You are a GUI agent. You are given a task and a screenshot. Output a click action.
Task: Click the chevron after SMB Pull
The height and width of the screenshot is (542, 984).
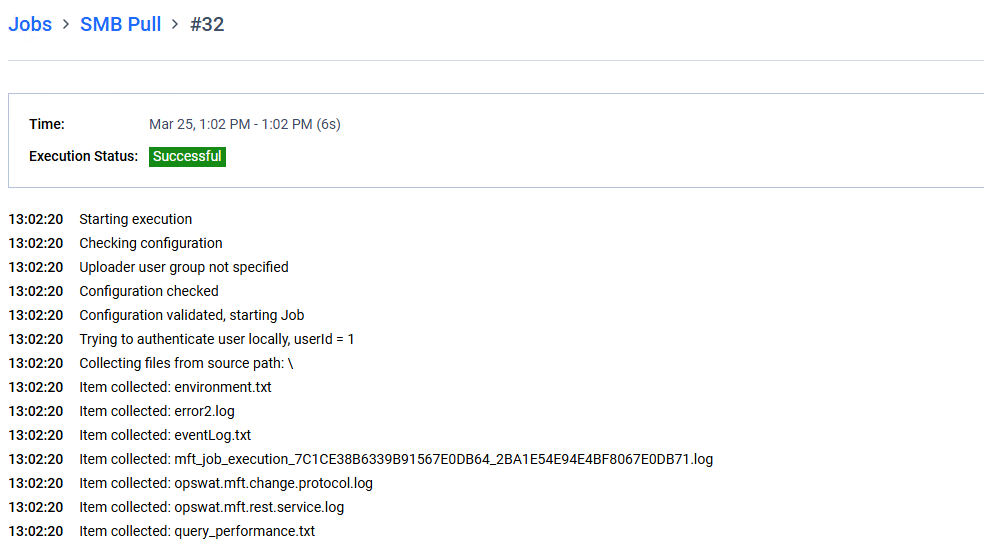(x=175, y=24)
